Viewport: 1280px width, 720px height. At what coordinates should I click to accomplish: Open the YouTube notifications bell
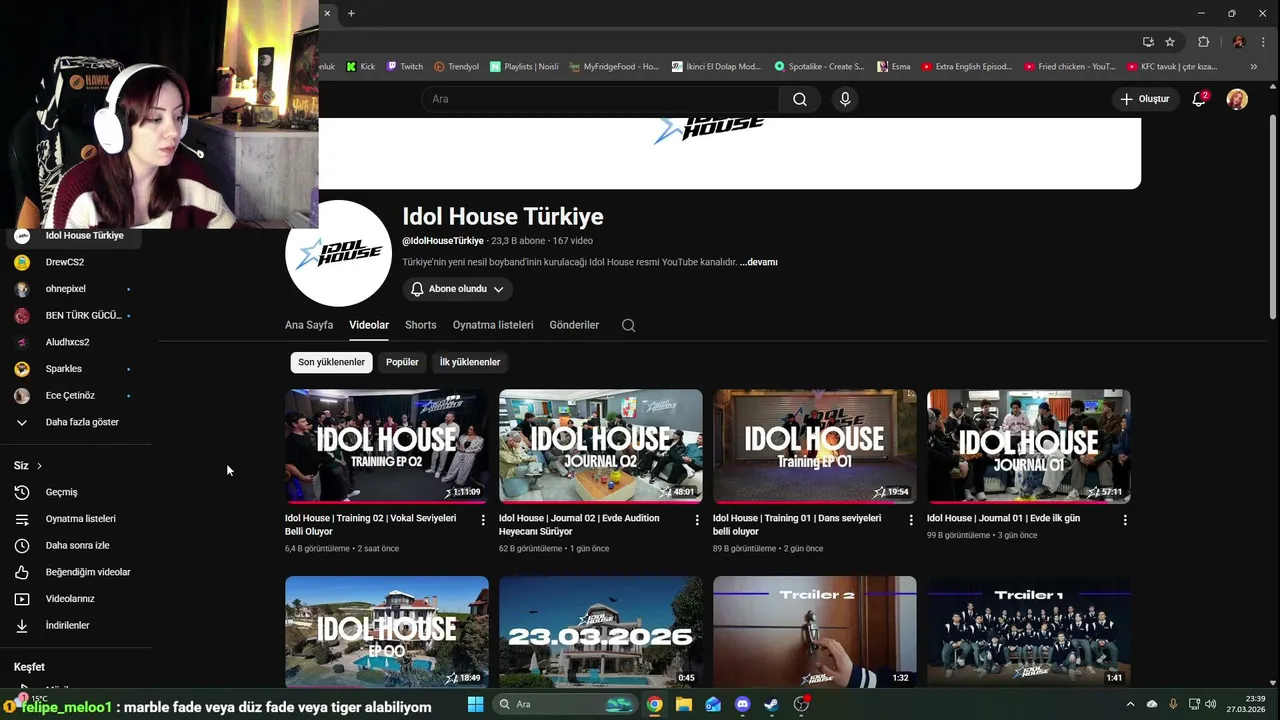coord(1199,99)
